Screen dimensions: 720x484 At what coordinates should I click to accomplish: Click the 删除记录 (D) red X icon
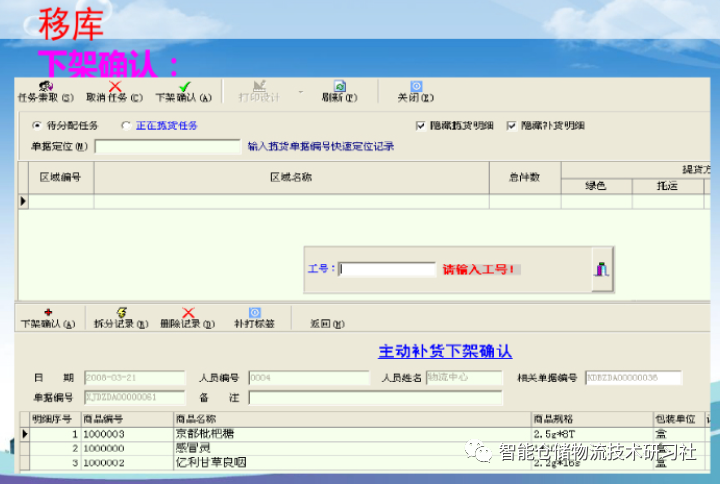coord(188,312)
